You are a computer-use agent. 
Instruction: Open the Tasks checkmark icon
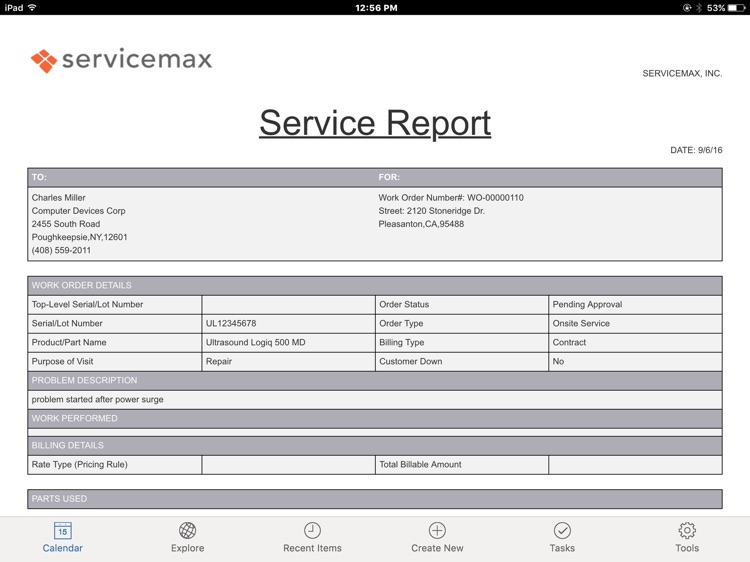click(x=562, y=530)
